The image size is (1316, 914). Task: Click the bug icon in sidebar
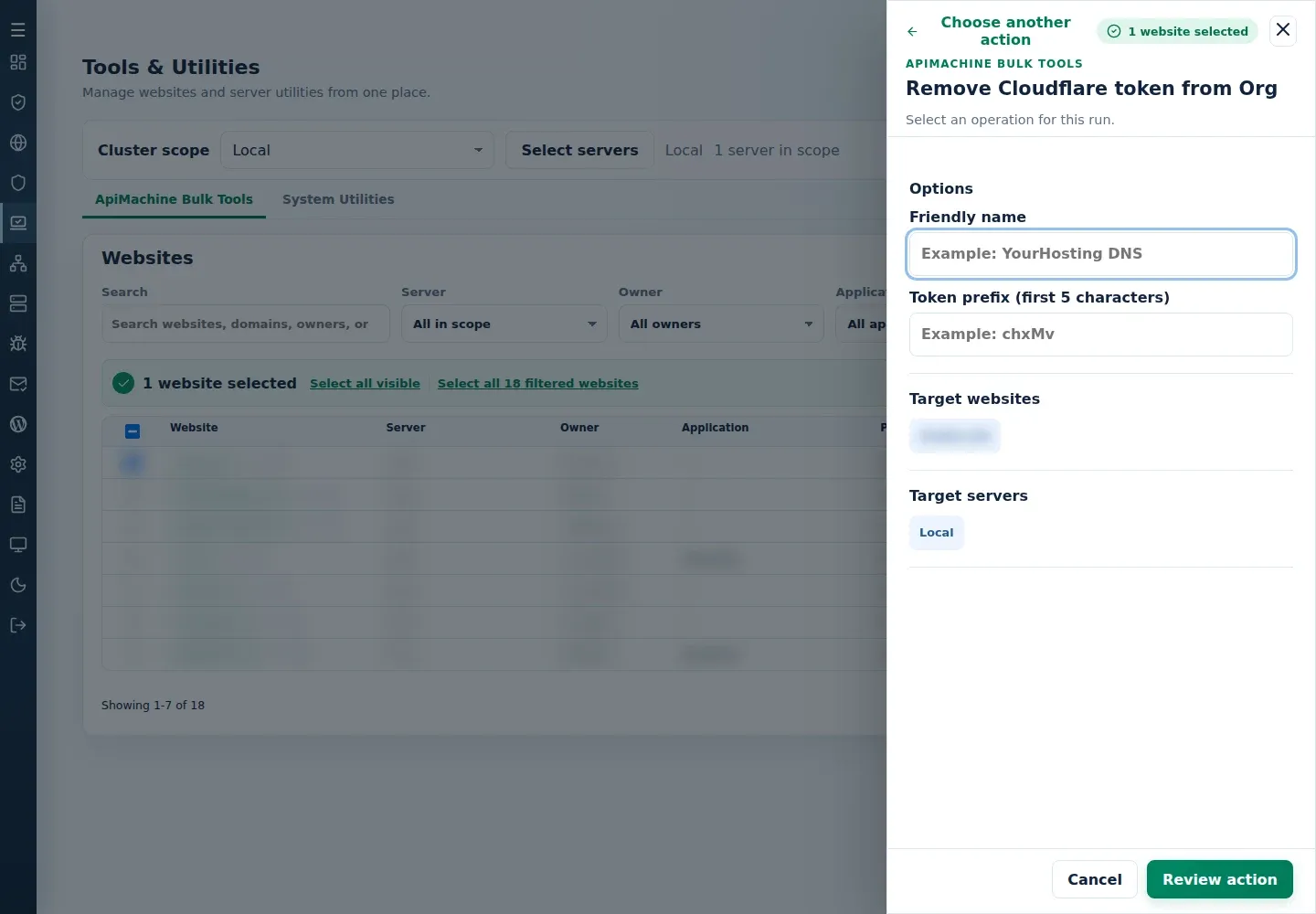coord(18,344)
